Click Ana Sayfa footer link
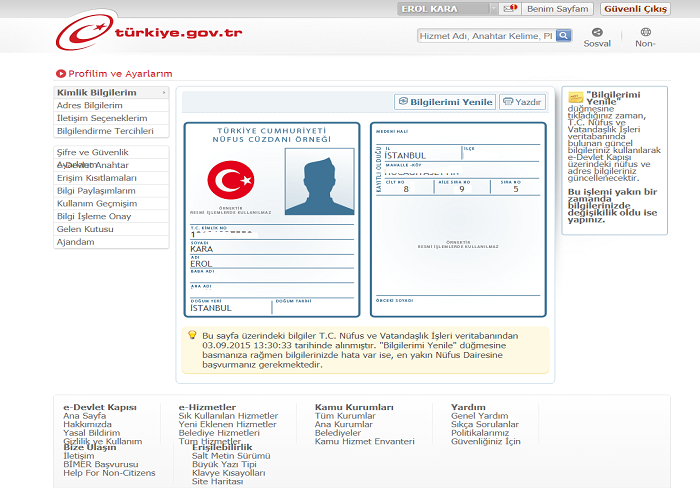This screenshot has height=488, width=700. [84, 416]
